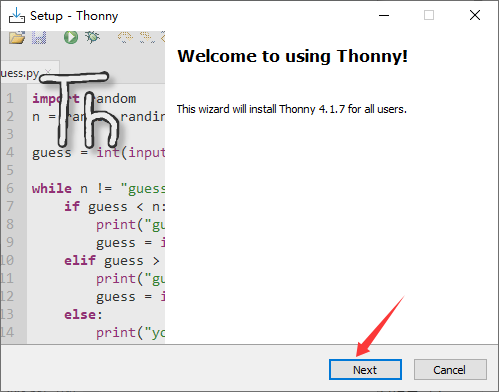This screenshot has width=499, height=392.
Task: Click the Next button
Action: [365, 369]
